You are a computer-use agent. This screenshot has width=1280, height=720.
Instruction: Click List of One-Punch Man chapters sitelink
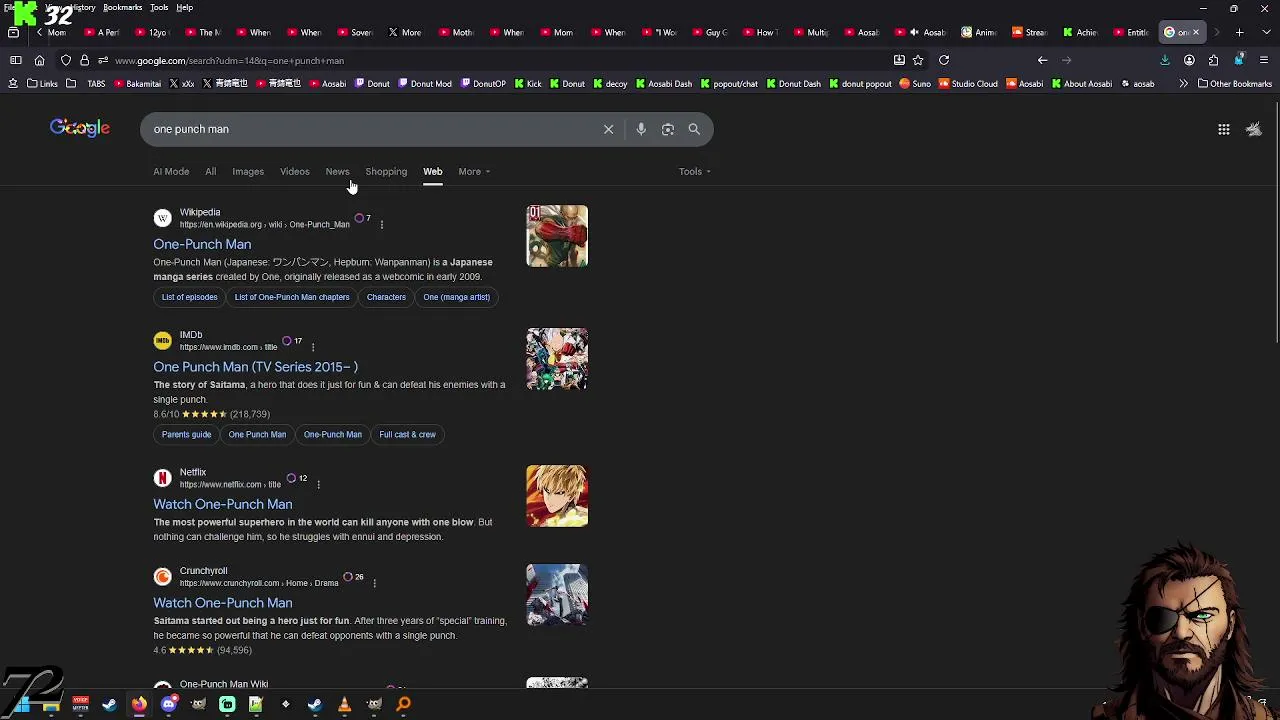(x=291, y=297)
